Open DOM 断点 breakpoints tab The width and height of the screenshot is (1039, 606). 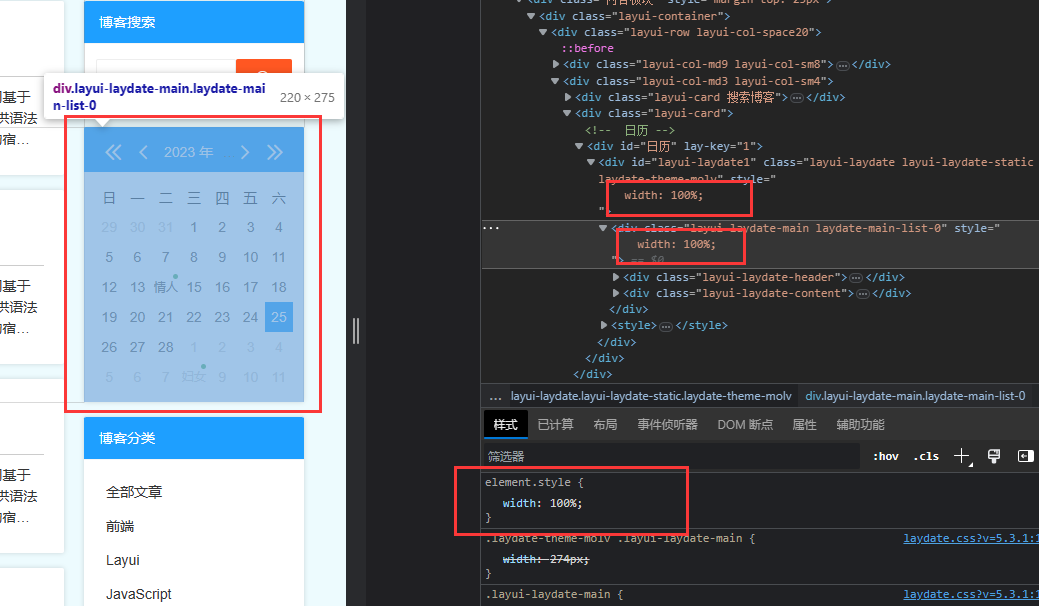point(745,425)
